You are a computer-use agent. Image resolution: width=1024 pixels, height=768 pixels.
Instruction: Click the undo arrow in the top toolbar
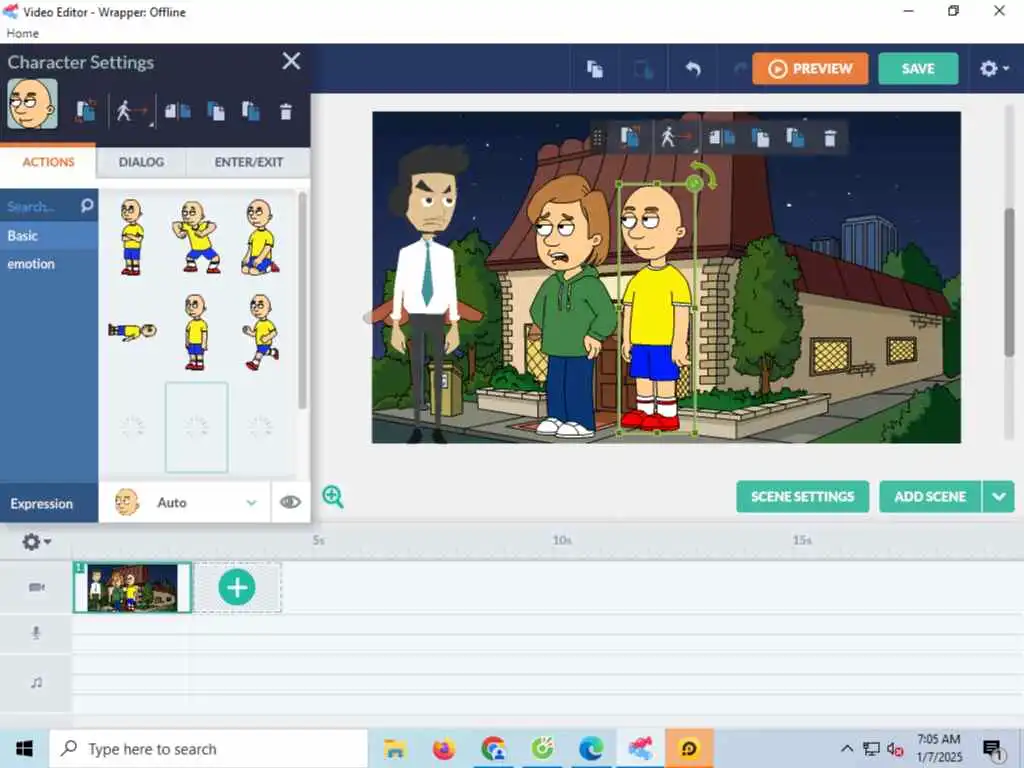[x=693, y=69]
